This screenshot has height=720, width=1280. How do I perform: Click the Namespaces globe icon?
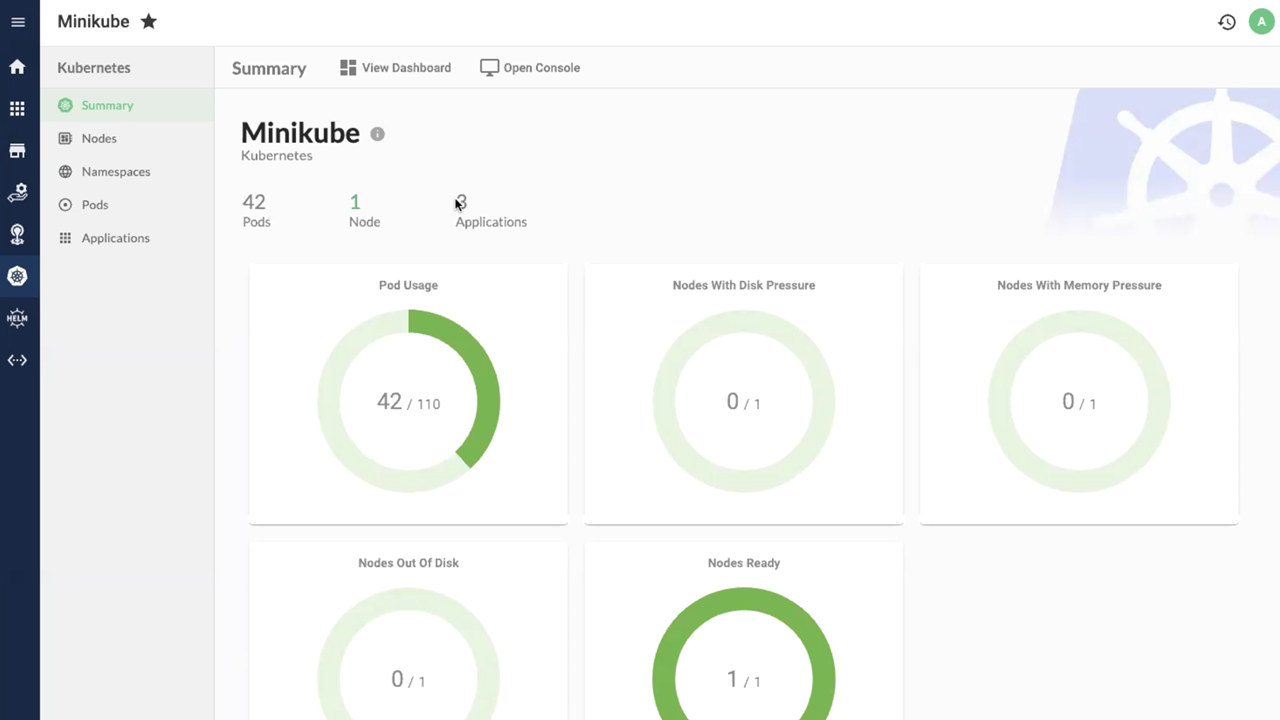[65, 171]
